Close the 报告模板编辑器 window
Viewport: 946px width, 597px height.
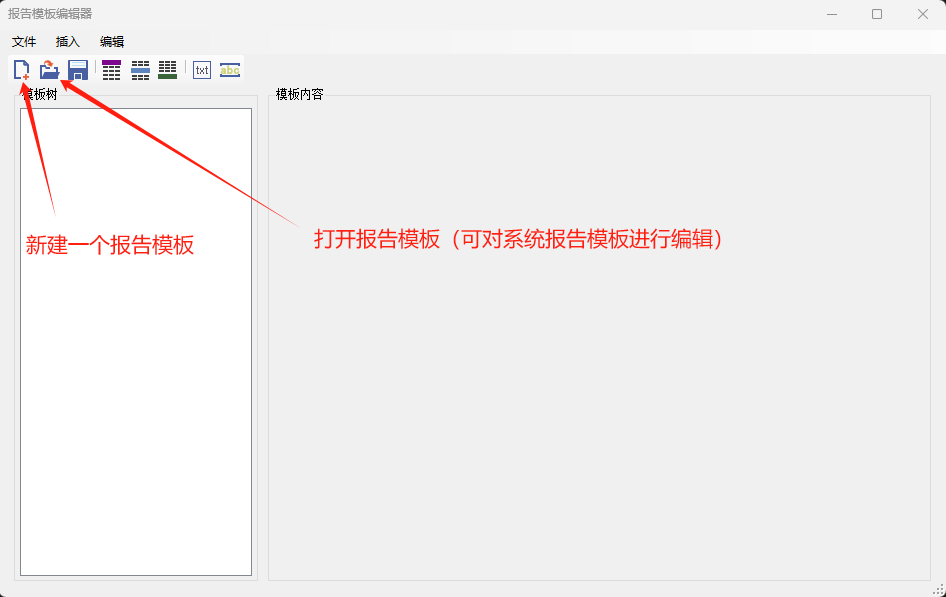coord(923,14)
